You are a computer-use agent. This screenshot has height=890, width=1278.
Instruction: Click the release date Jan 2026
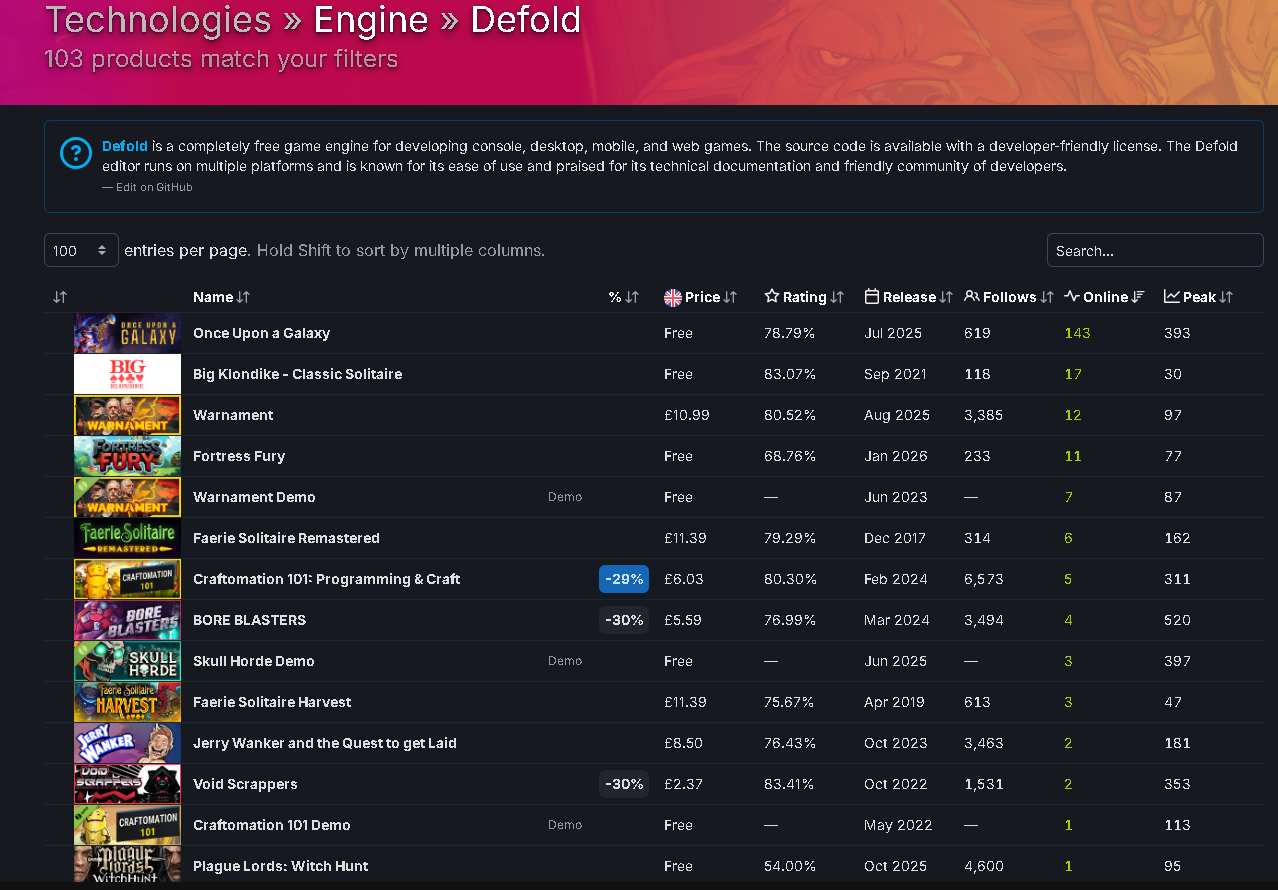point(896,456)
